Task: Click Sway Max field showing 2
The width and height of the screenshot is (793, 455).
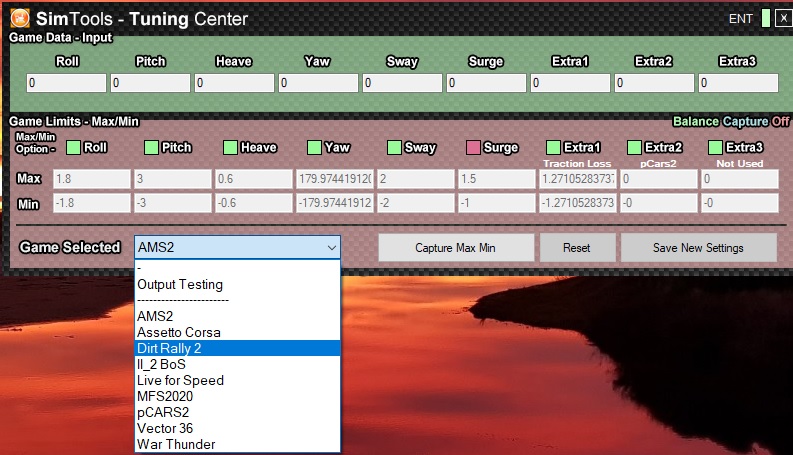Action: coord(416,179)
